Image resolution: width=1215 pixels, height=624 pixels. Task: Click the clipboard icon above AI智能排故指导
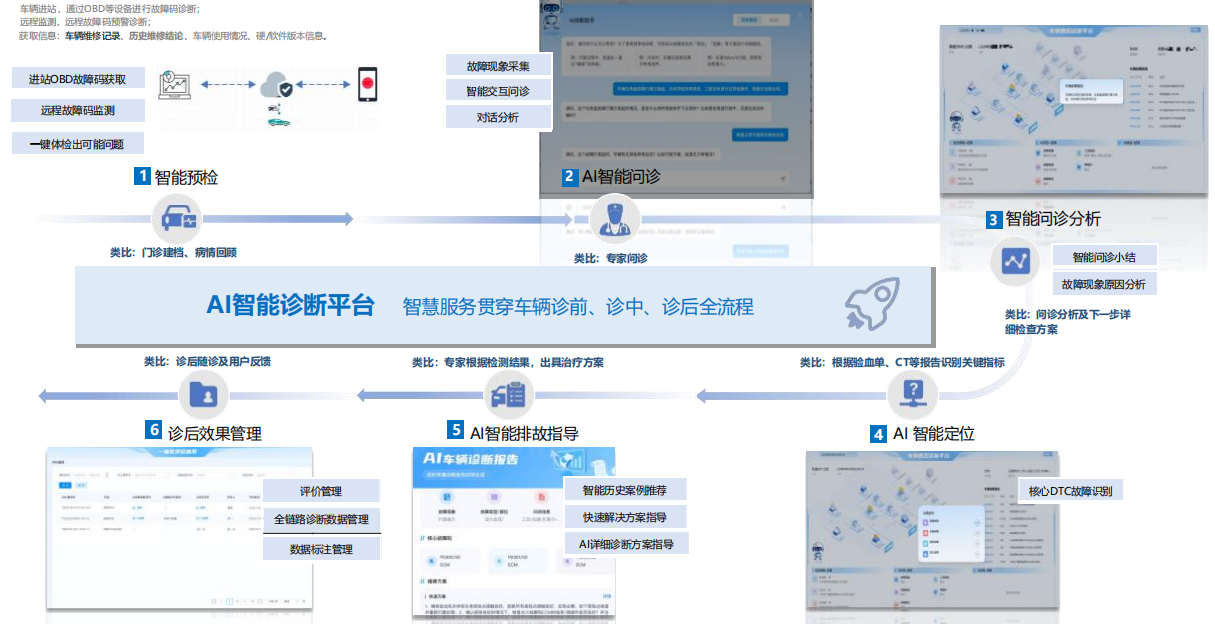click(x=508, y=394)
